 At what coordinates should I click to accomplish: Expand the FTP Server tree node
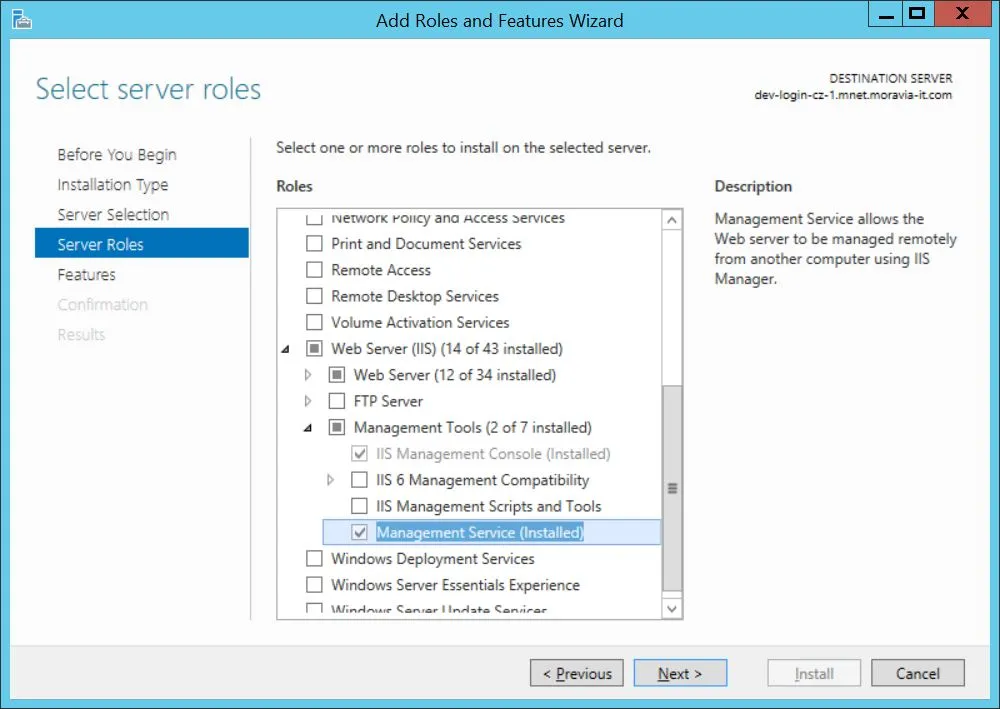point(308,401)
